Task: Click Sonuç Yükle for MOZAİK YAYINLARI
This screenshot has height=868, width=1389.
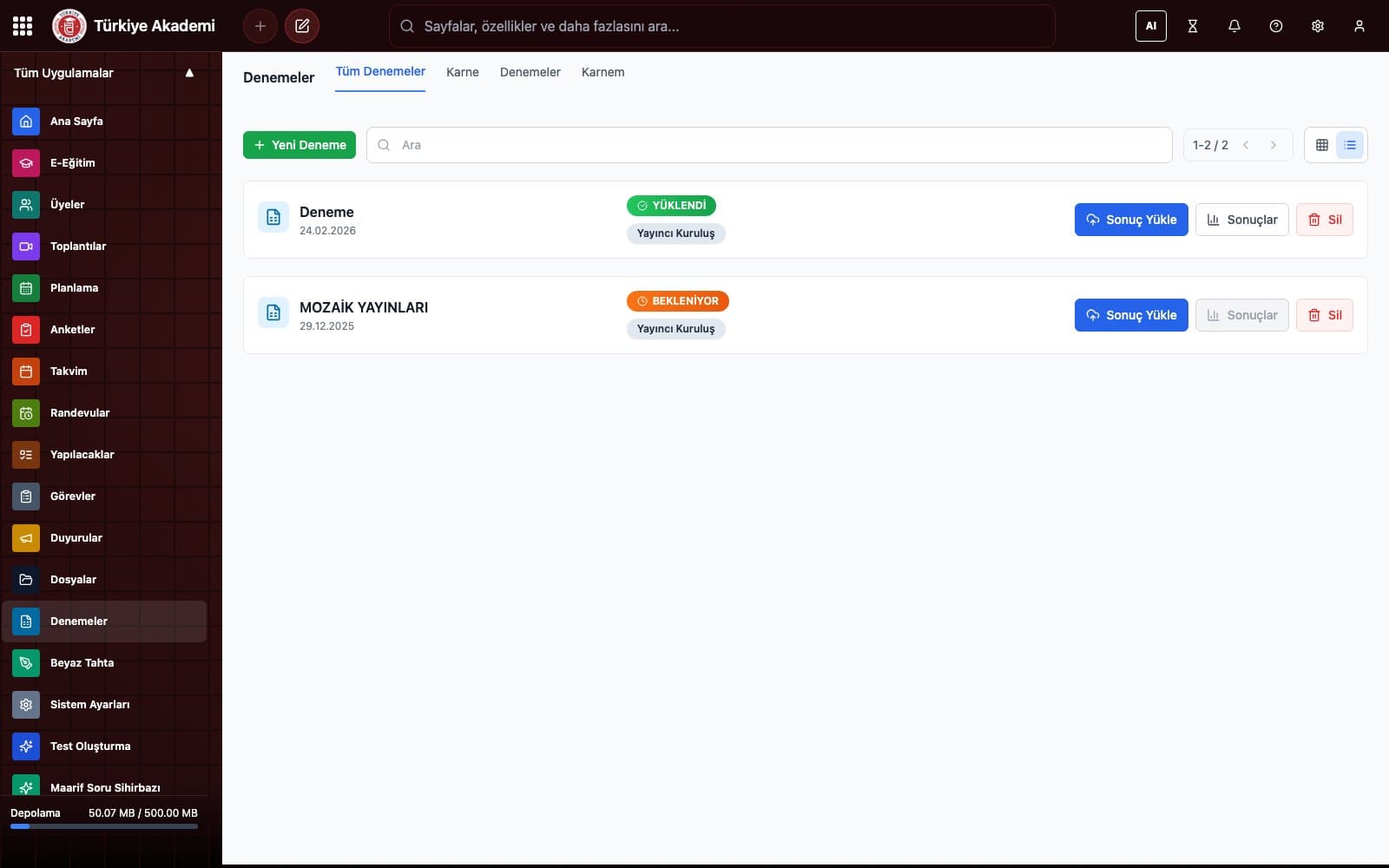Action: tap(1131, 315)
